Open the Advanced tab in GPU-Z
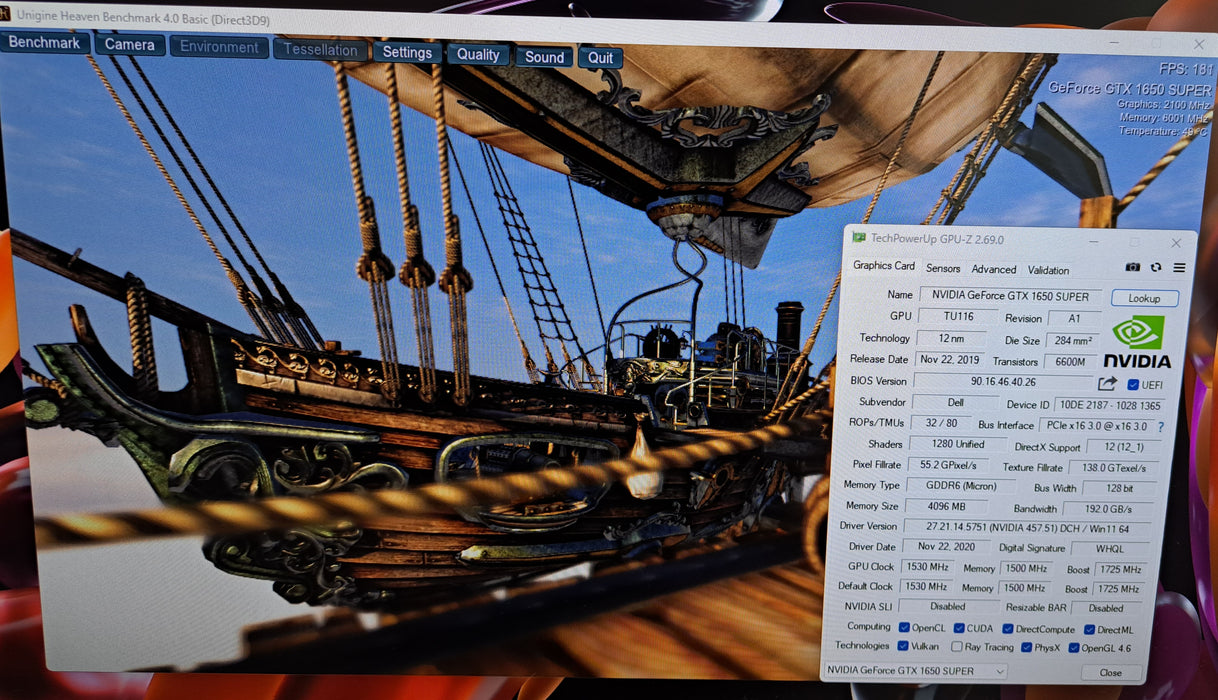The image size is (1218, 700). coord(994,269)
